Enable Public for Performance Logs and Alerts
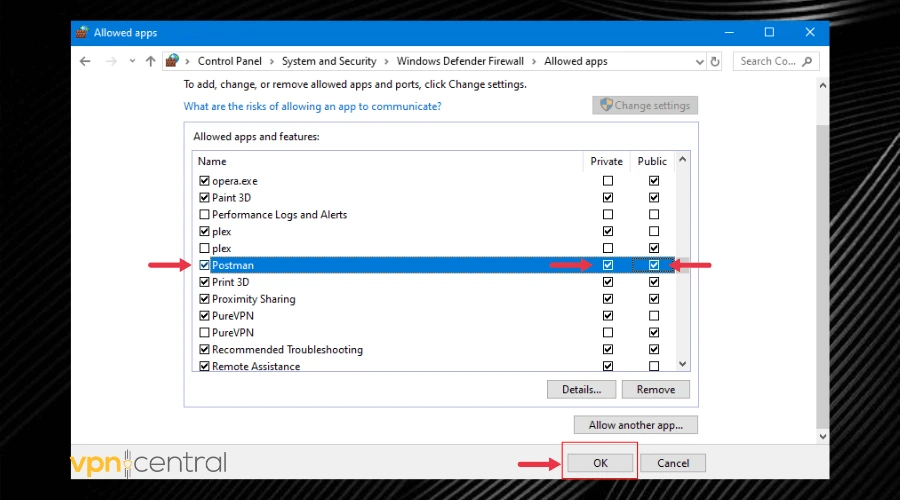 coord(654,215)
